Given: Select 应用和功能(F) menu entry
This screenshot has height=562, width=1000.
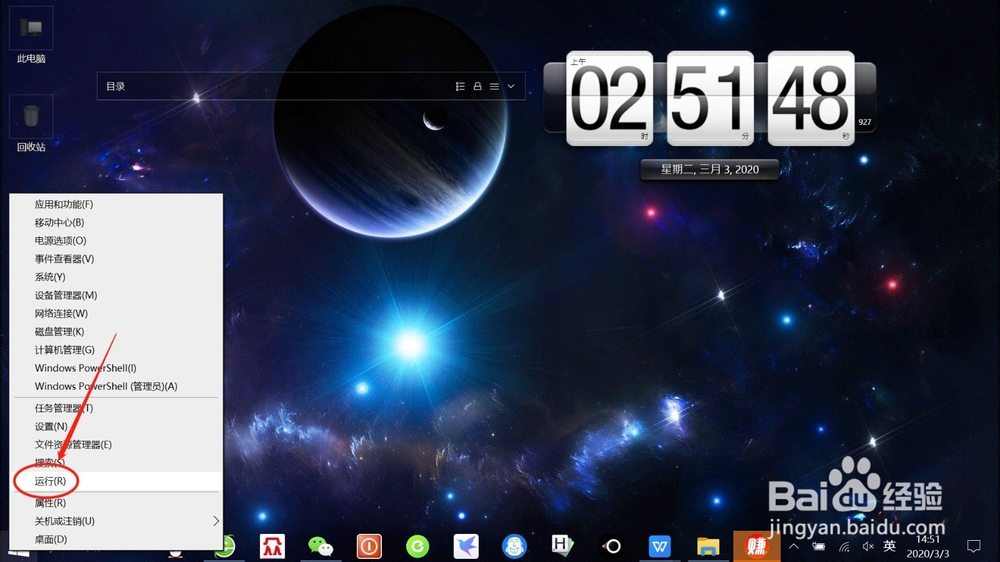Looking at the screenshot, I should click(116, 204).
